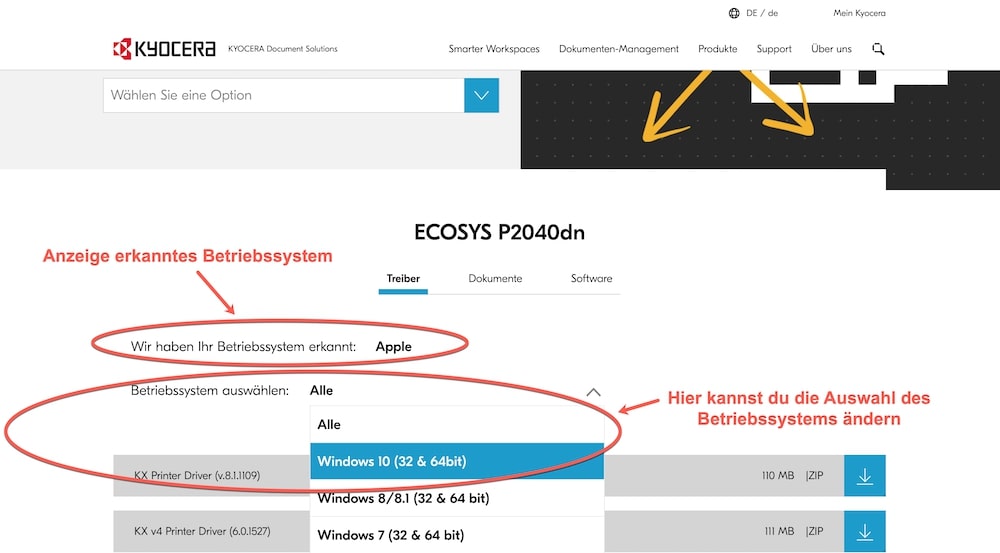Click the Kyocera logo

click(164, 48)
